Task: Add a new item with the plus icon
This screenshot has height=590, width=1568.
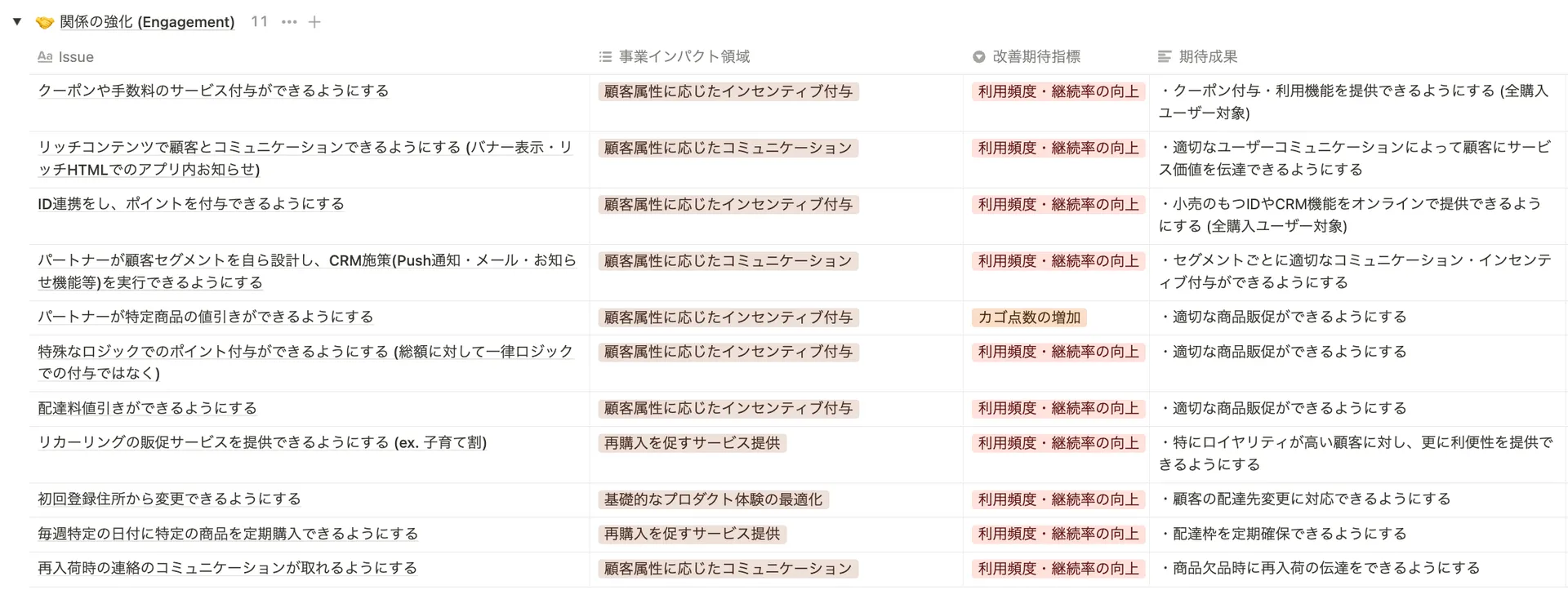Action: pos(314,22)
